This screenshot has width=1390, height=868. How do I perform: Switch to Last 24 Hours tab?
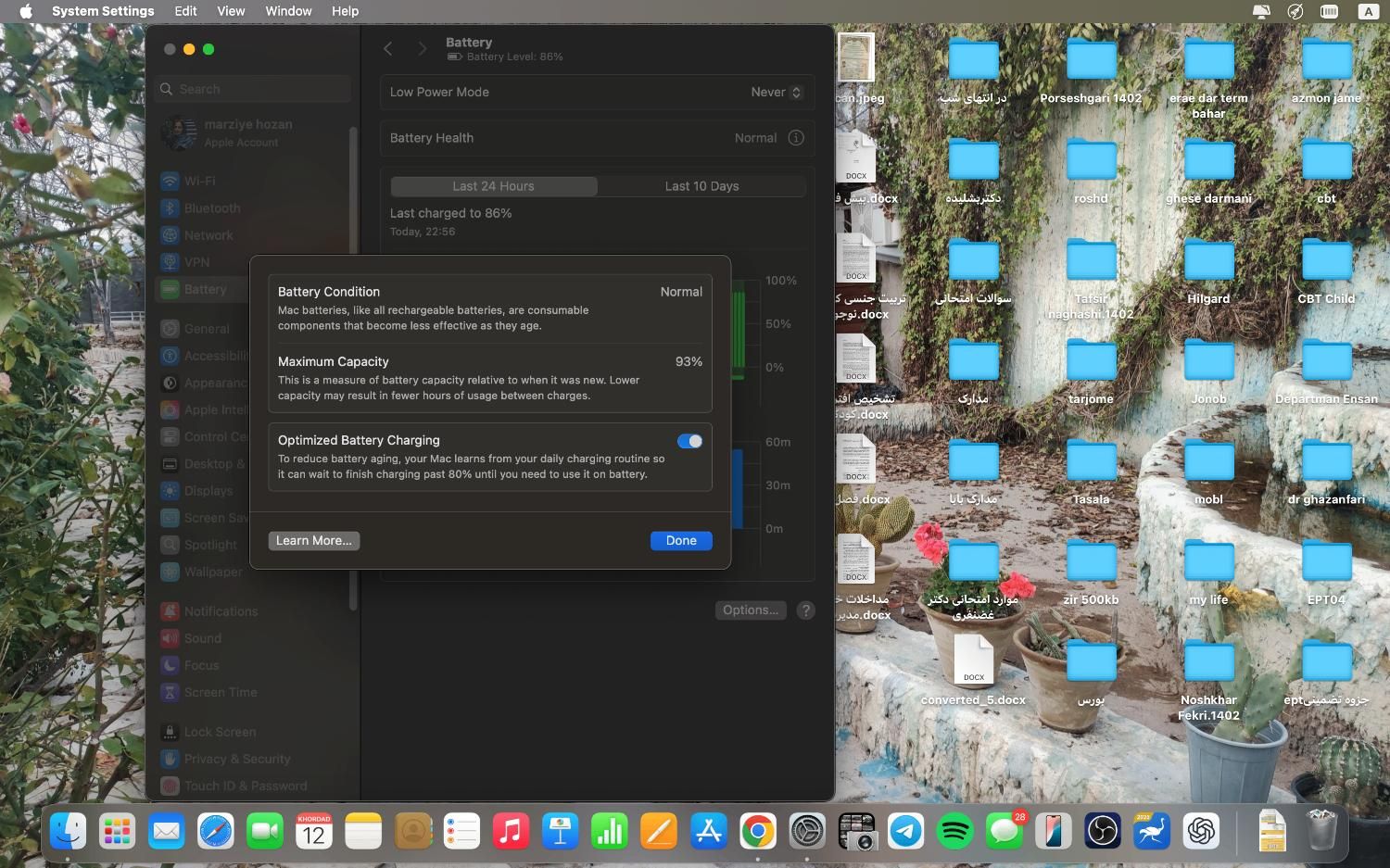tap(494, 186)
